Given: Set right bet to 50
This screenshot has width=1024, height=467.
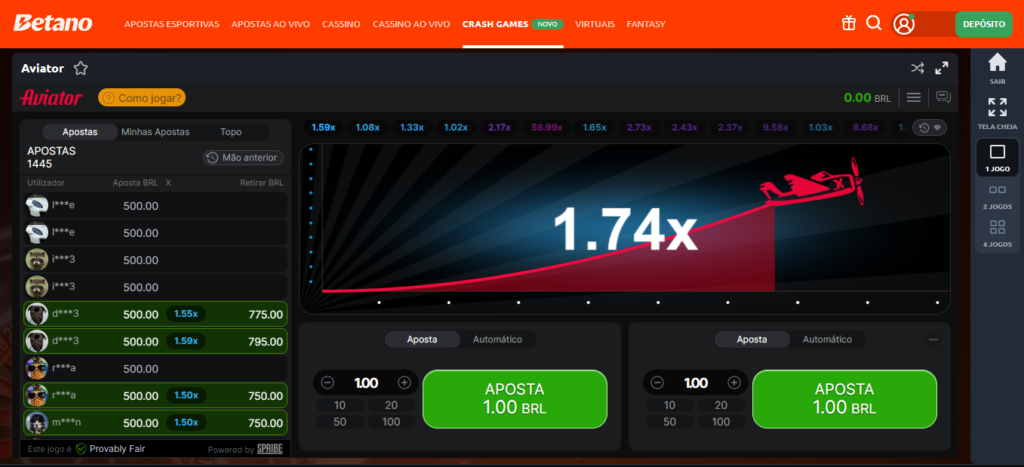Looking at the screenshot, I should click(669, 422).
